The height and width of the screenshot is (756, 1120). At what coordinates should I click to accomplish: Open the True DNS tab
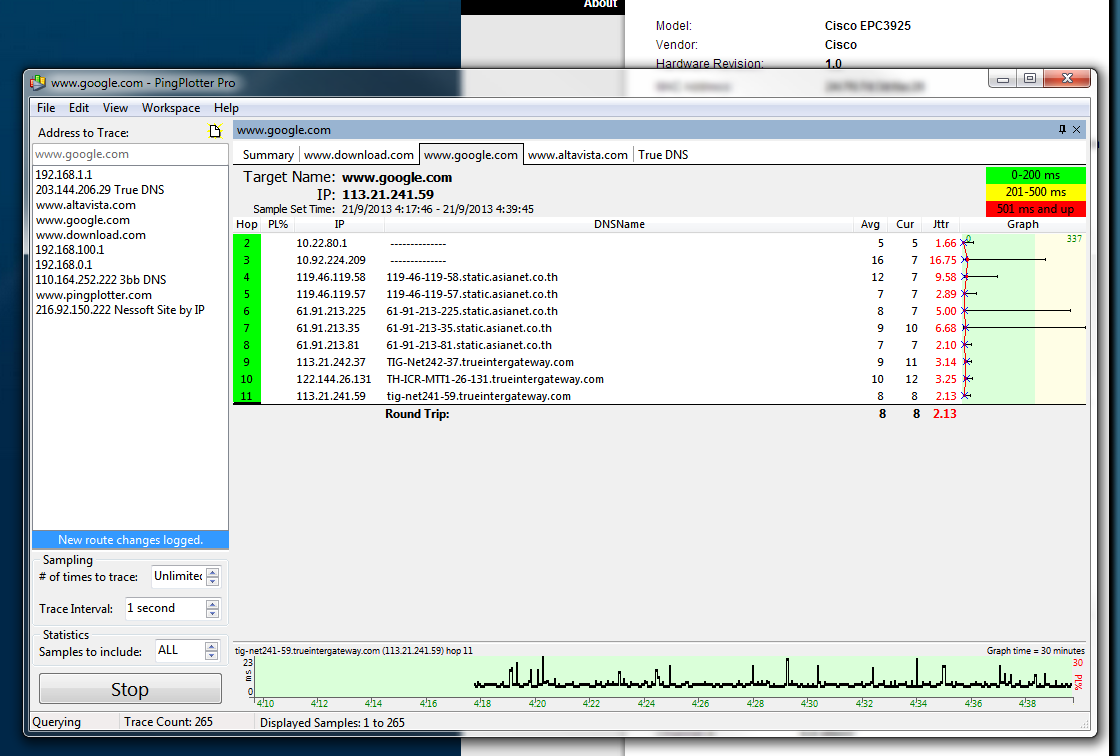pos(663,155)
